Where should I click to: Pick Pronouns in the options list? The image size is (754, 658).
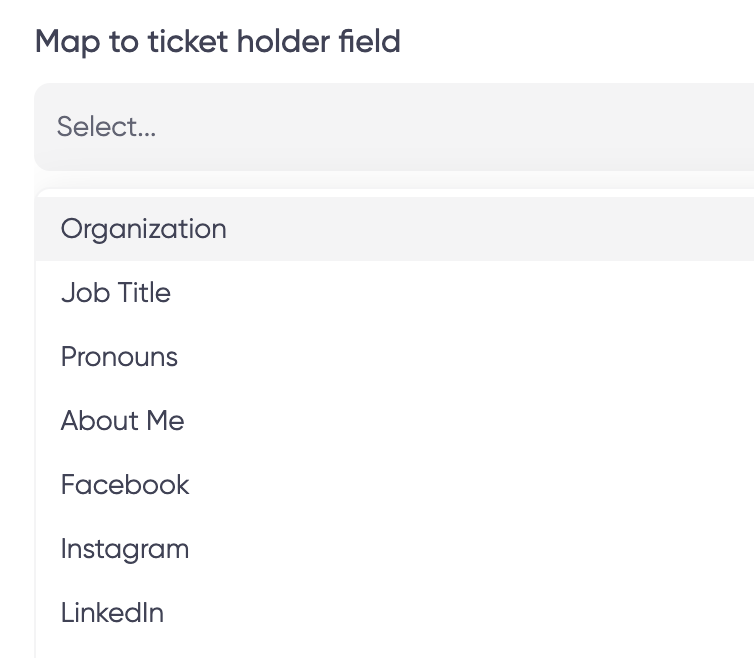point(119,357)
